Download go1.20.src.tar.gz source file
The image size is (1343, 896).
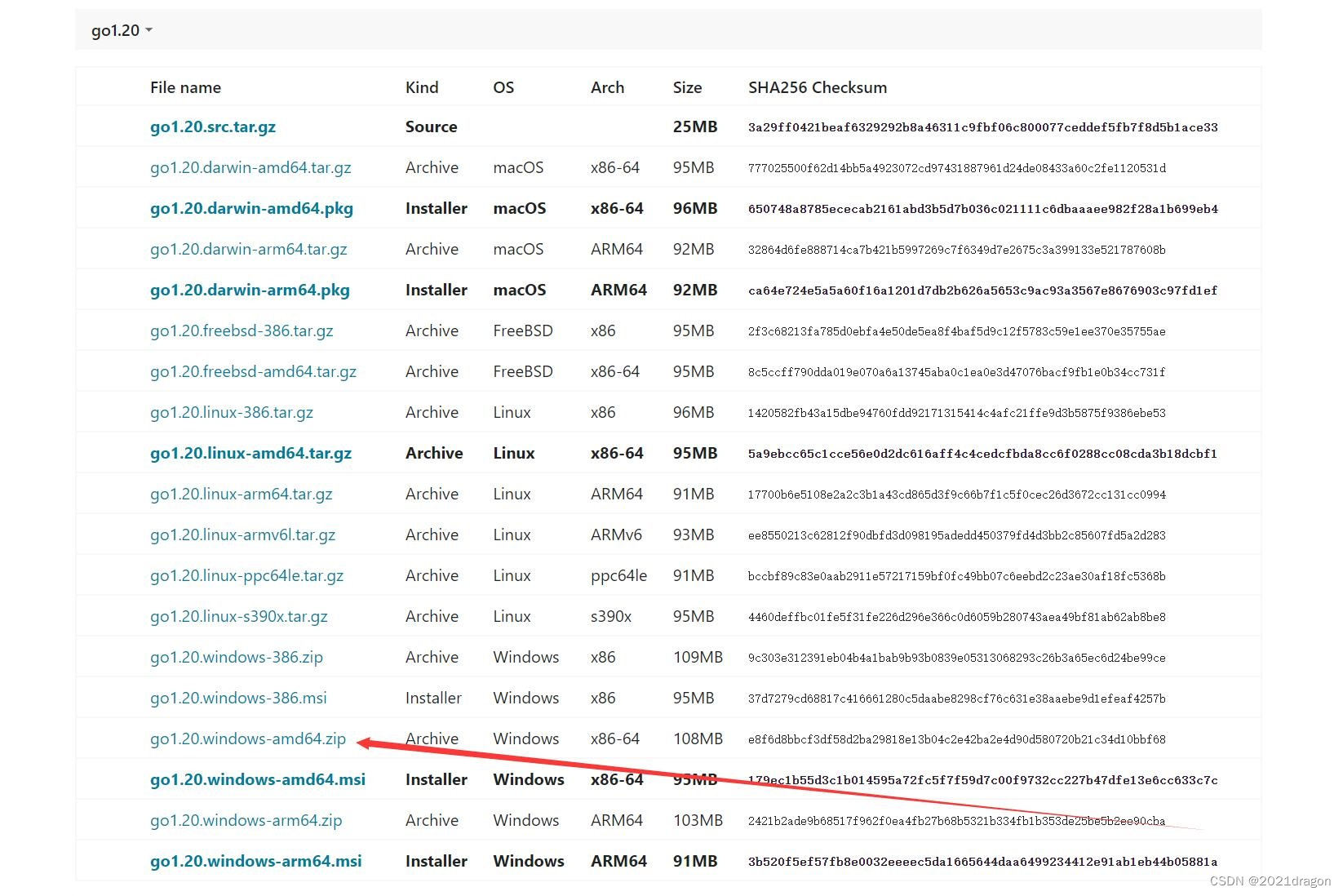click(x=213, y=126)
